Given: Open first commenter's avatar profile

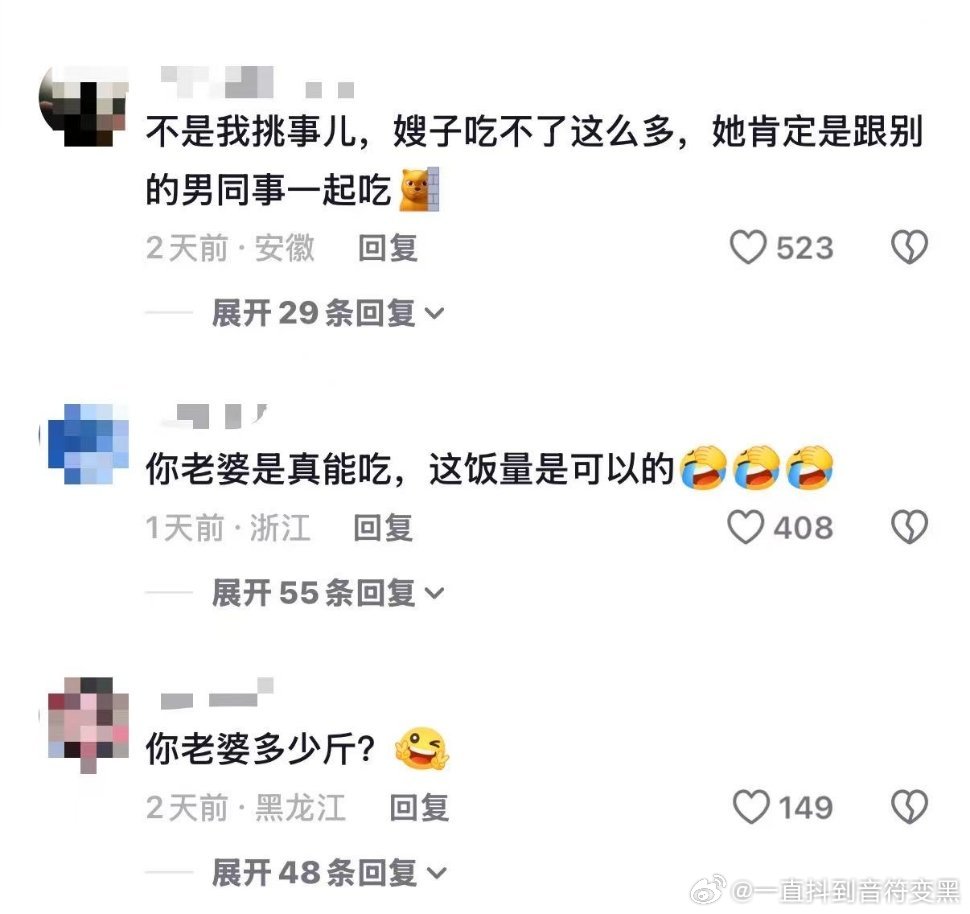Looking at the screenshot, I should pos(84,106).
